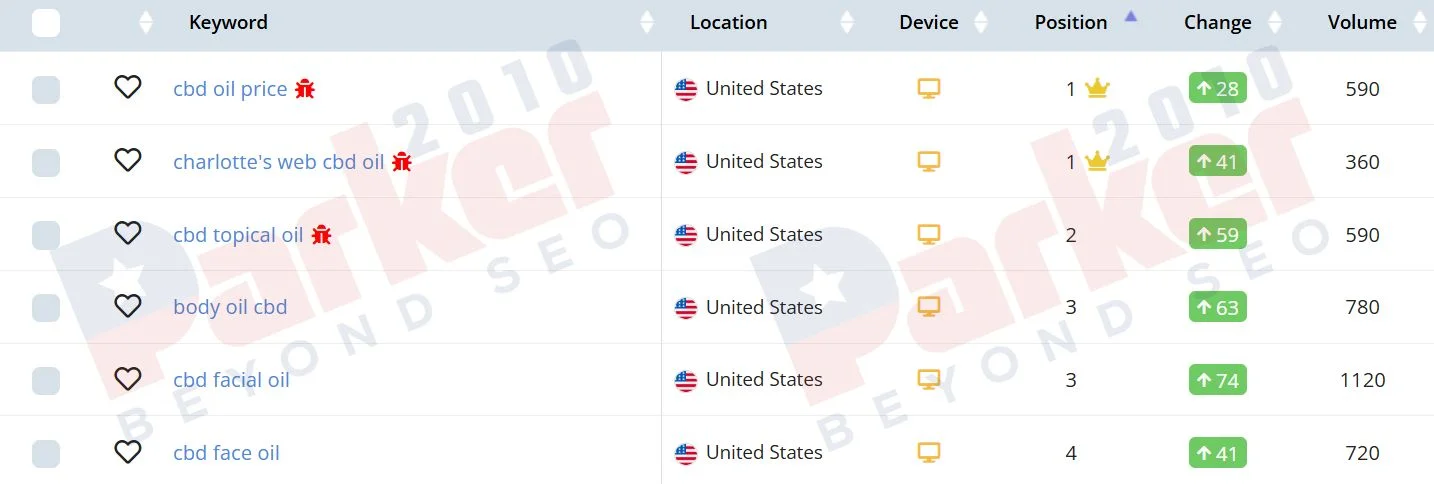Open the 'body oil cbd' keyword link
The height and width of the screenshot is (484, 1434).
(x=230, y=307)
